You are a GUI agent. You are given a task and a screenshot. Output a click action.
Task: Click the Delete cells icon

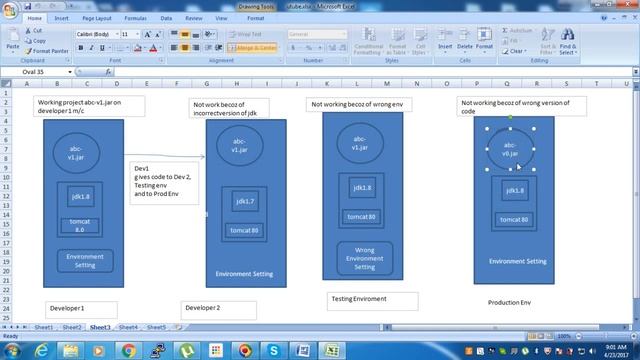464,34
